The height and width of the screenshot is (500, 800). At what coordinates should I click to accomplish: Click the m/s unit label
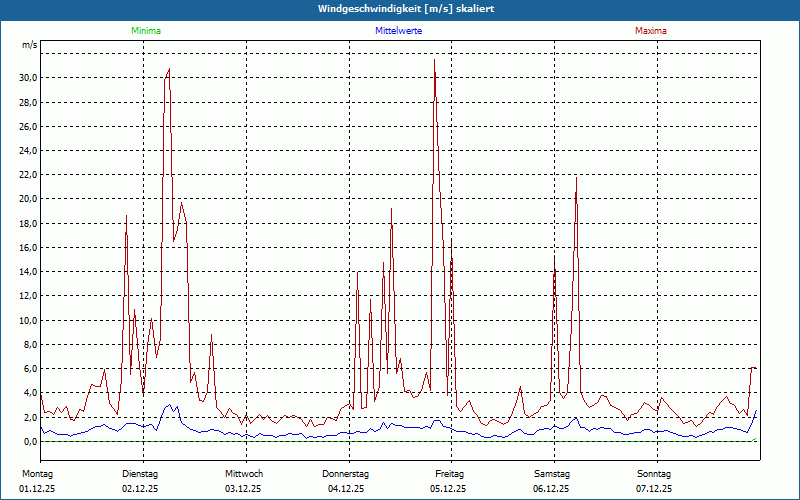coord(29,46)
